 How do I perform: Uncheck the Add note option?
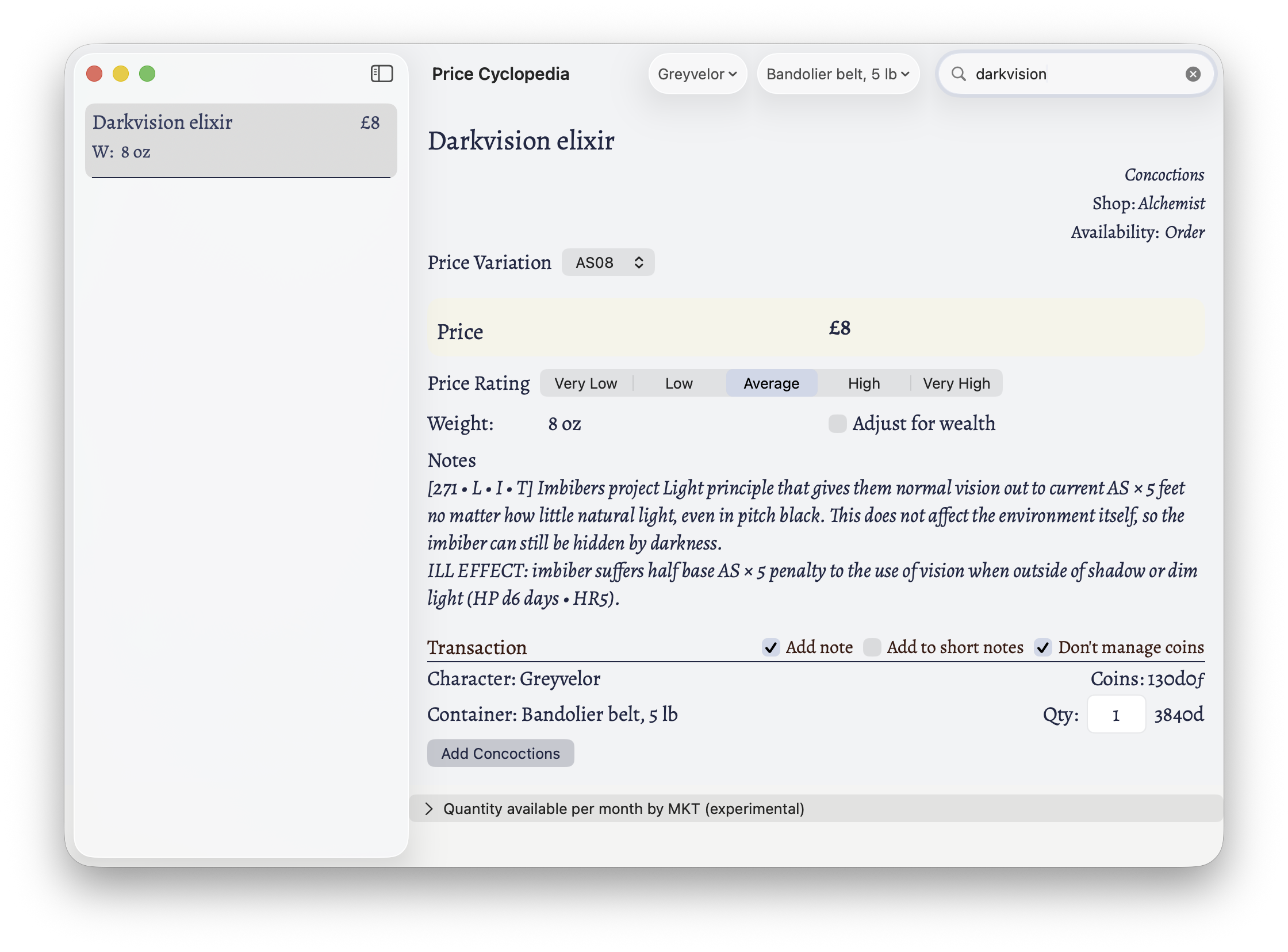[x=770, y=647]
